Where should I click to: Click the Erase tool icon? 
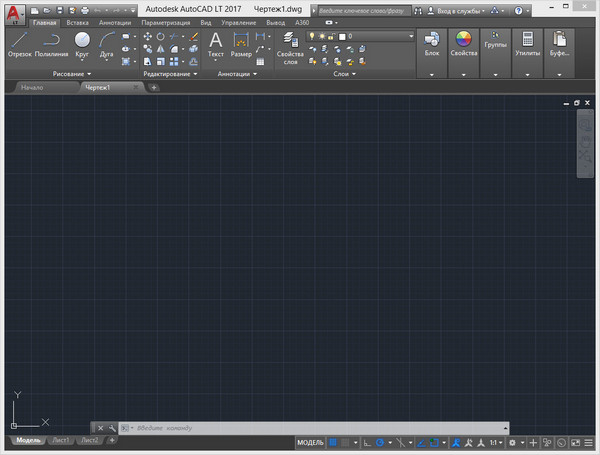[x=194, y=36]
